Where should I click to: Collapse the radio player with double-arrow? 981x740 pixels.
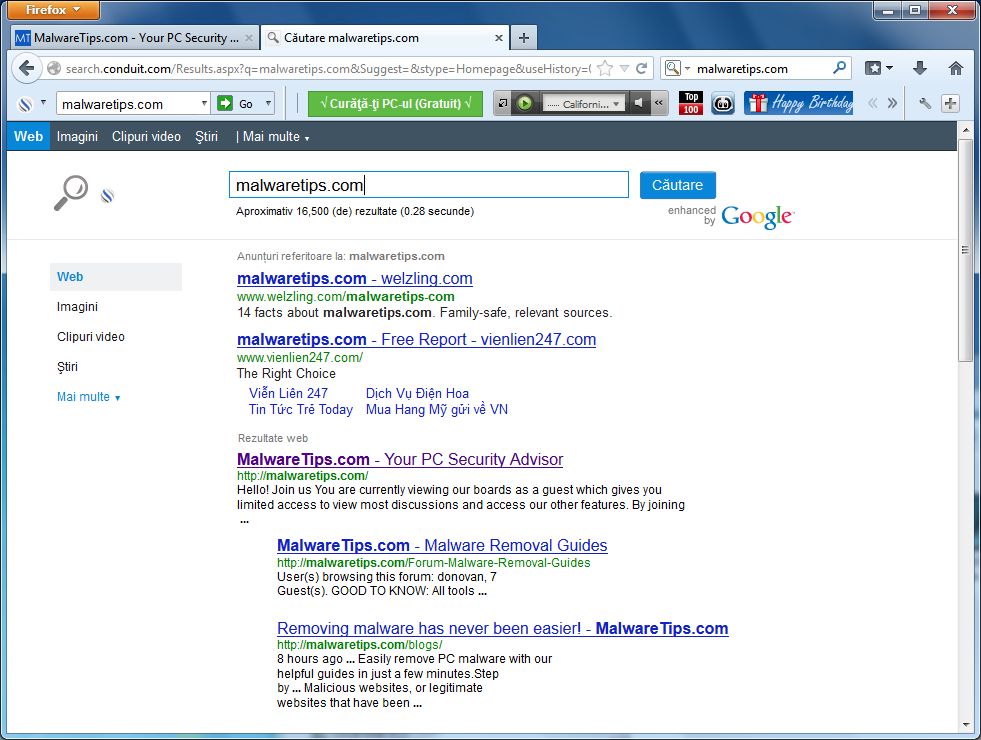[x=659, y=103]
